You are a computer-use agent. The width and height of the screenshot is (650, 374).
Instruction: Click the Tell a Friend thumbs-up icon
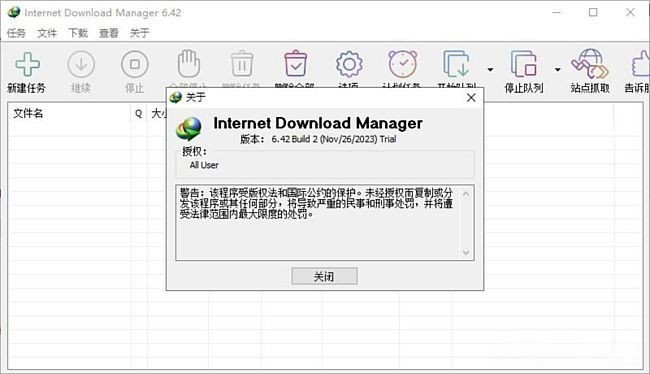click(640, 63)
